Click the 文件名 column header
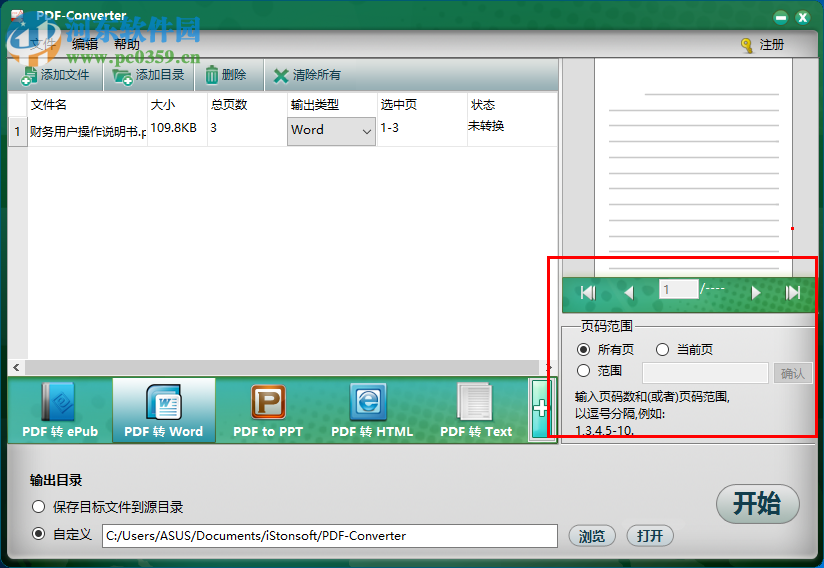 point(87,105)
